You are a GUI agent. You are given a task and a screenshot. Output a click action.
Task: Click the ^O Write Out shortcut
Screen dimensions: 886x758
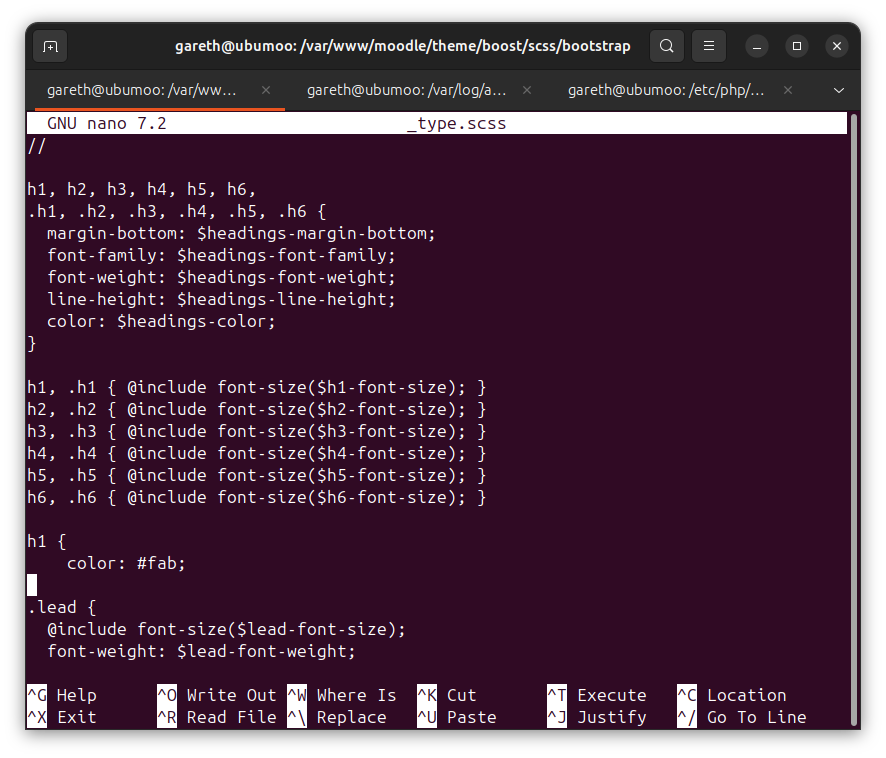point(217,695)
